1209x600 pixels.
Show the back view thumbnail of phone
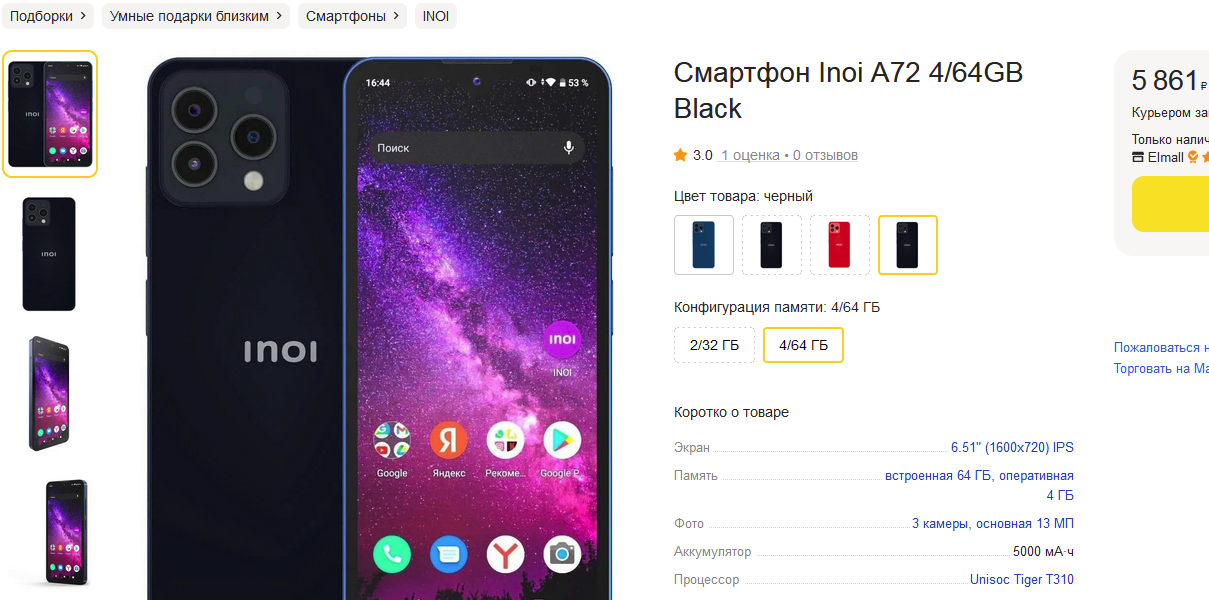pos(49,254)
